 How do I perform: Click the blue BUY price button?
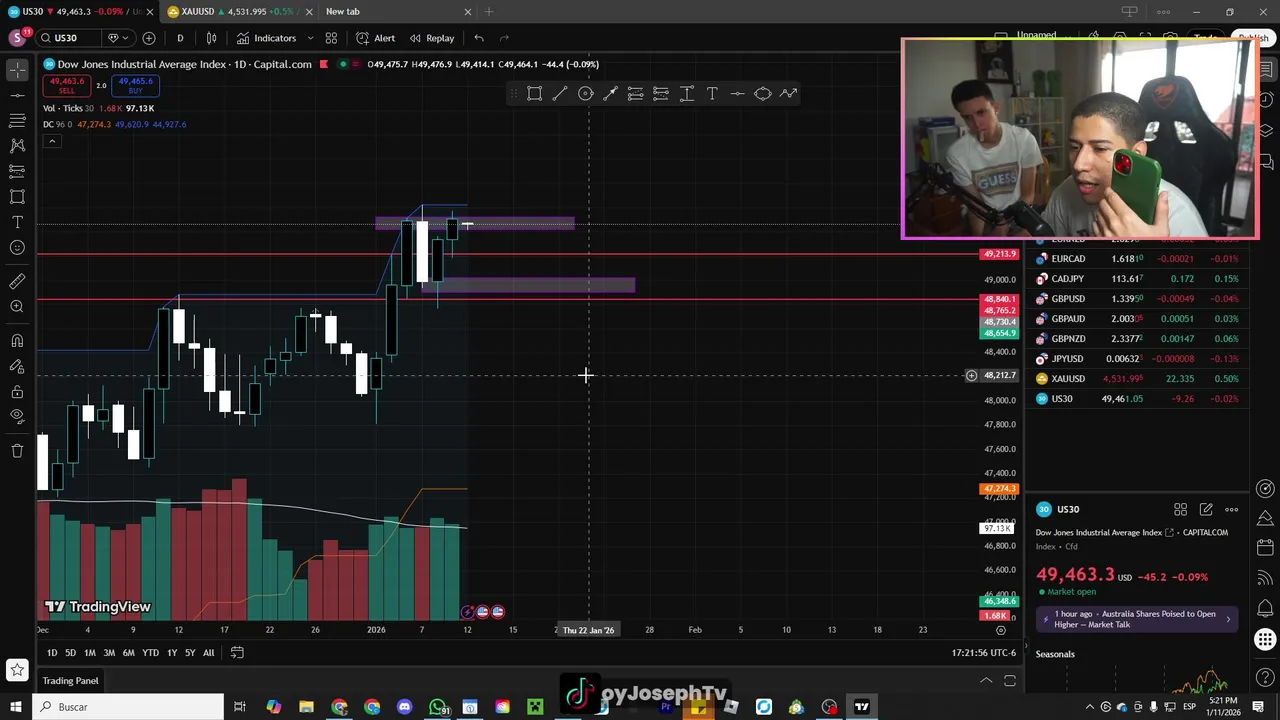pos(135,86)
